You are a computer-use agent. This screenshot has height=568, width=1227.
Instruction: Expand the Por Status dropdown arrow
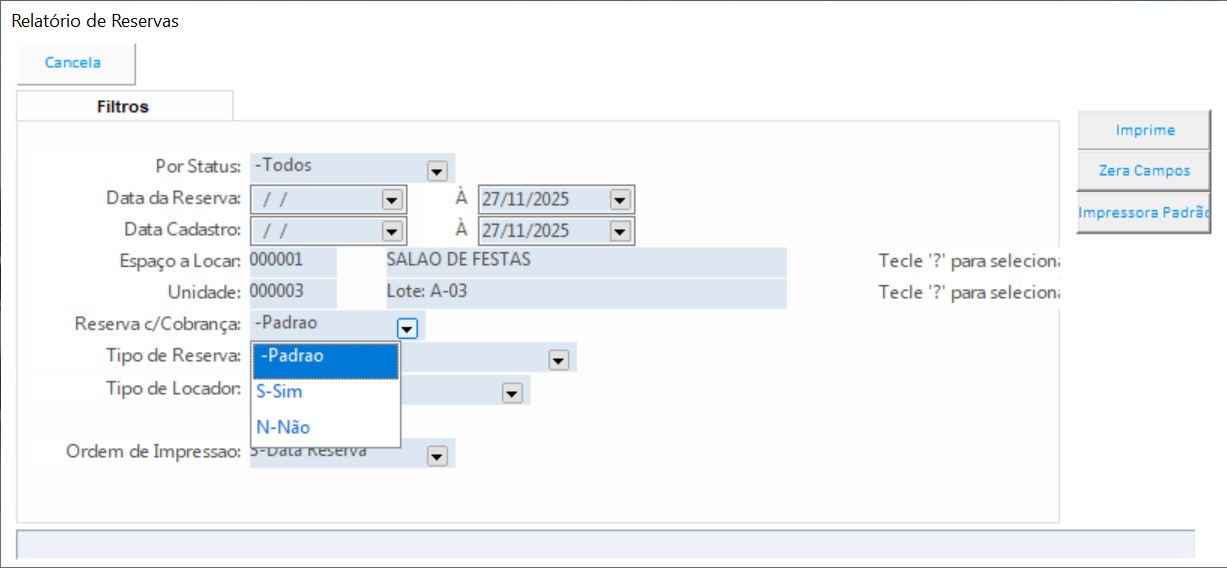coord(436,171)
